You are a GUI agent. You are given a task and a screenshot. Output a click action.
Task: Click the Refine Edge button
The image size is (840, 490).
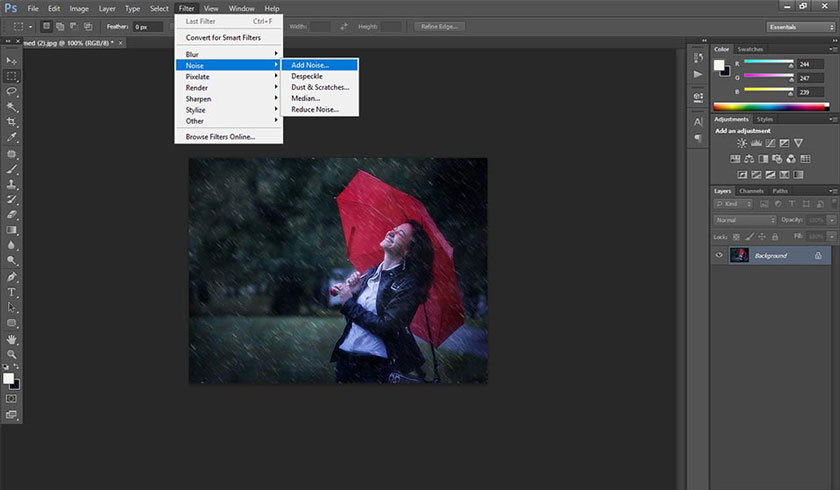tap(439, 26)
